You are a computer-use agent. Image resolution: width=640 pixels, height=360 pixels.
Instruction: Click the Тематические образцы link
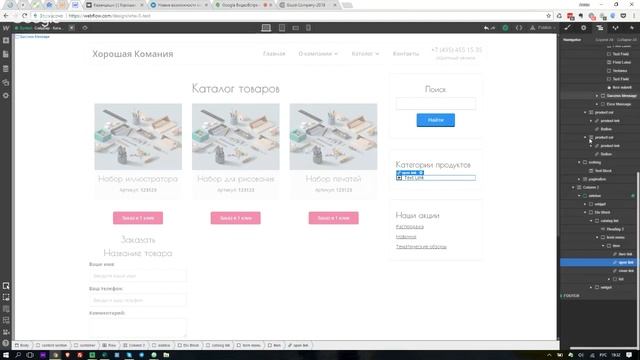pyautogui.click(x=421, y=247)
